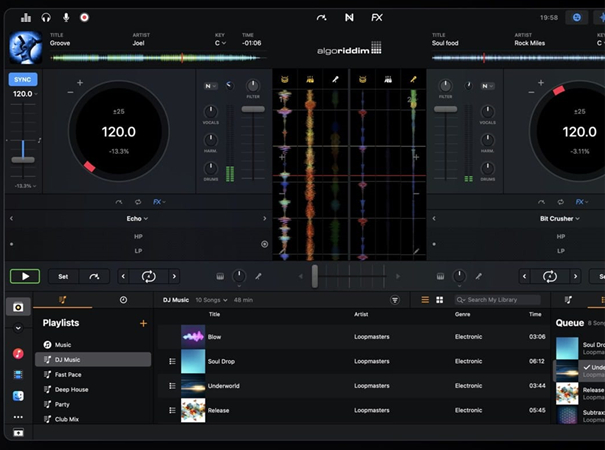Toggle the right deck loop button
This screenshot has height=450, width=605.
(x=550, y=276)
